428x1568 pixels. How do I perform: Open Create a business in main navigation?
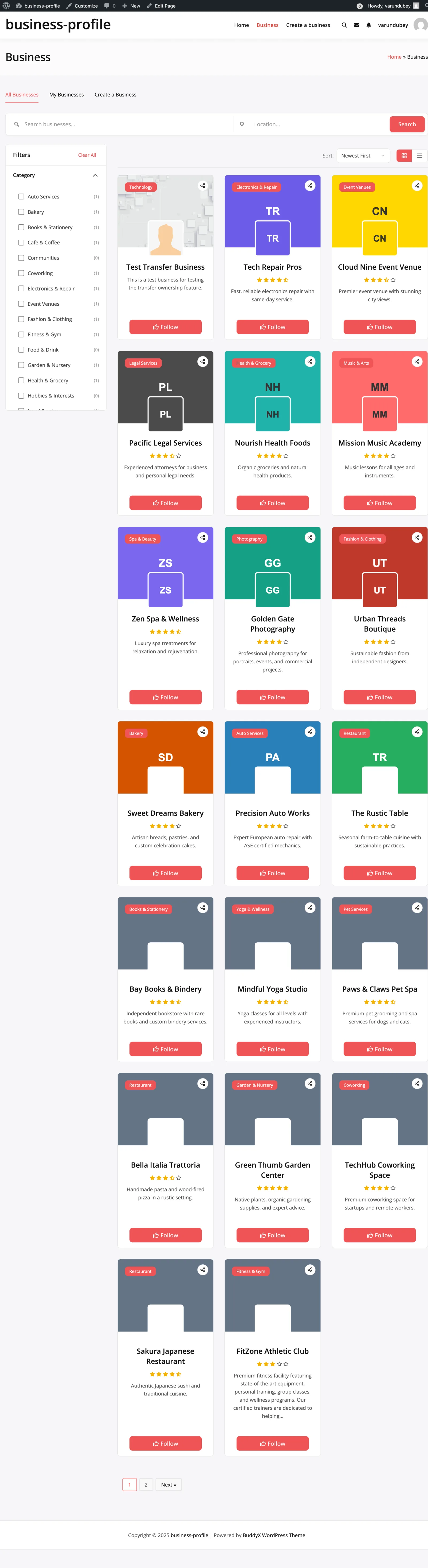pos(308,25)
